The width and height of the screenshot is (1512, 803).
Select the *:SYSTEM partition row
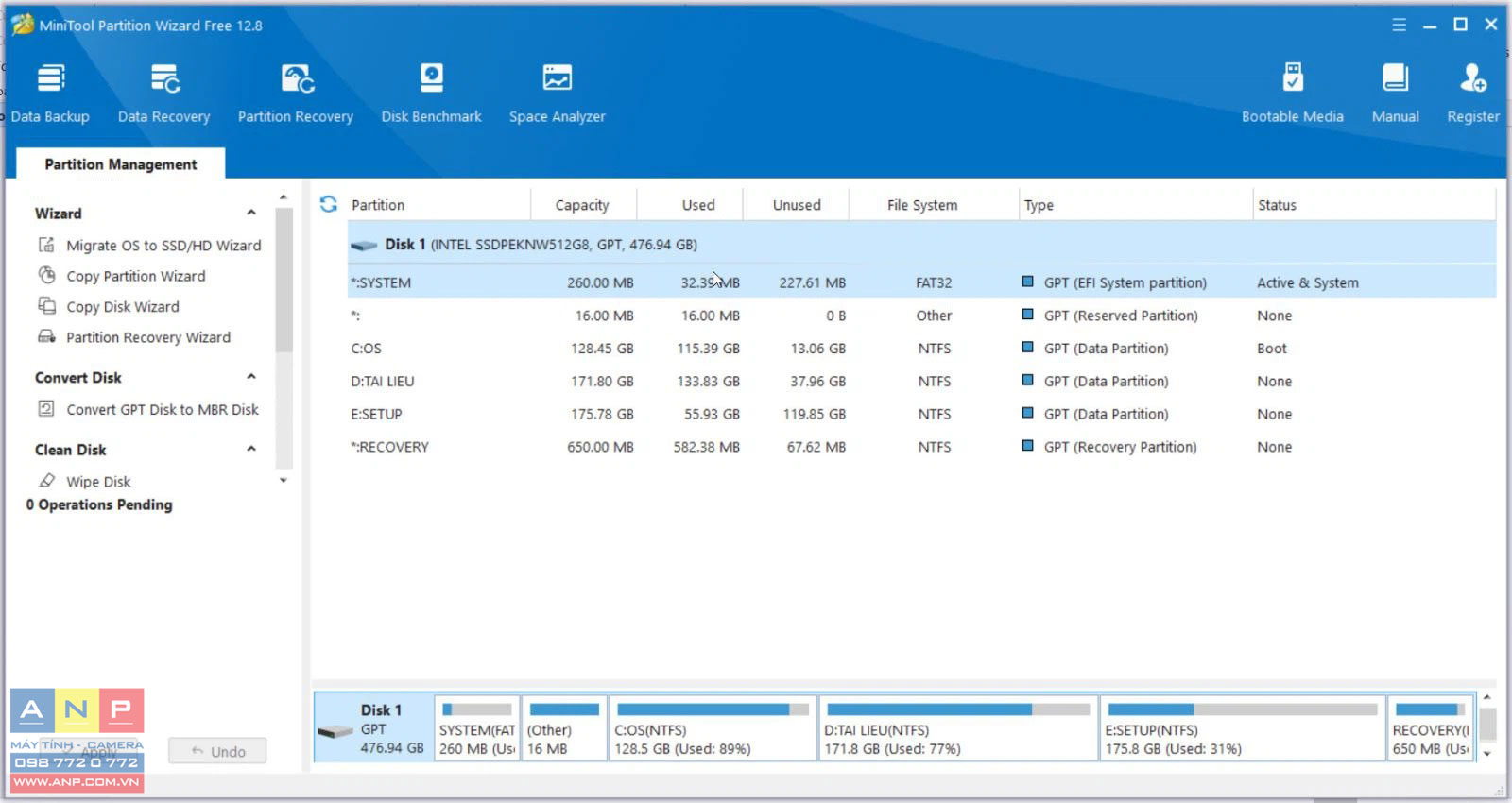pos(921,282)
